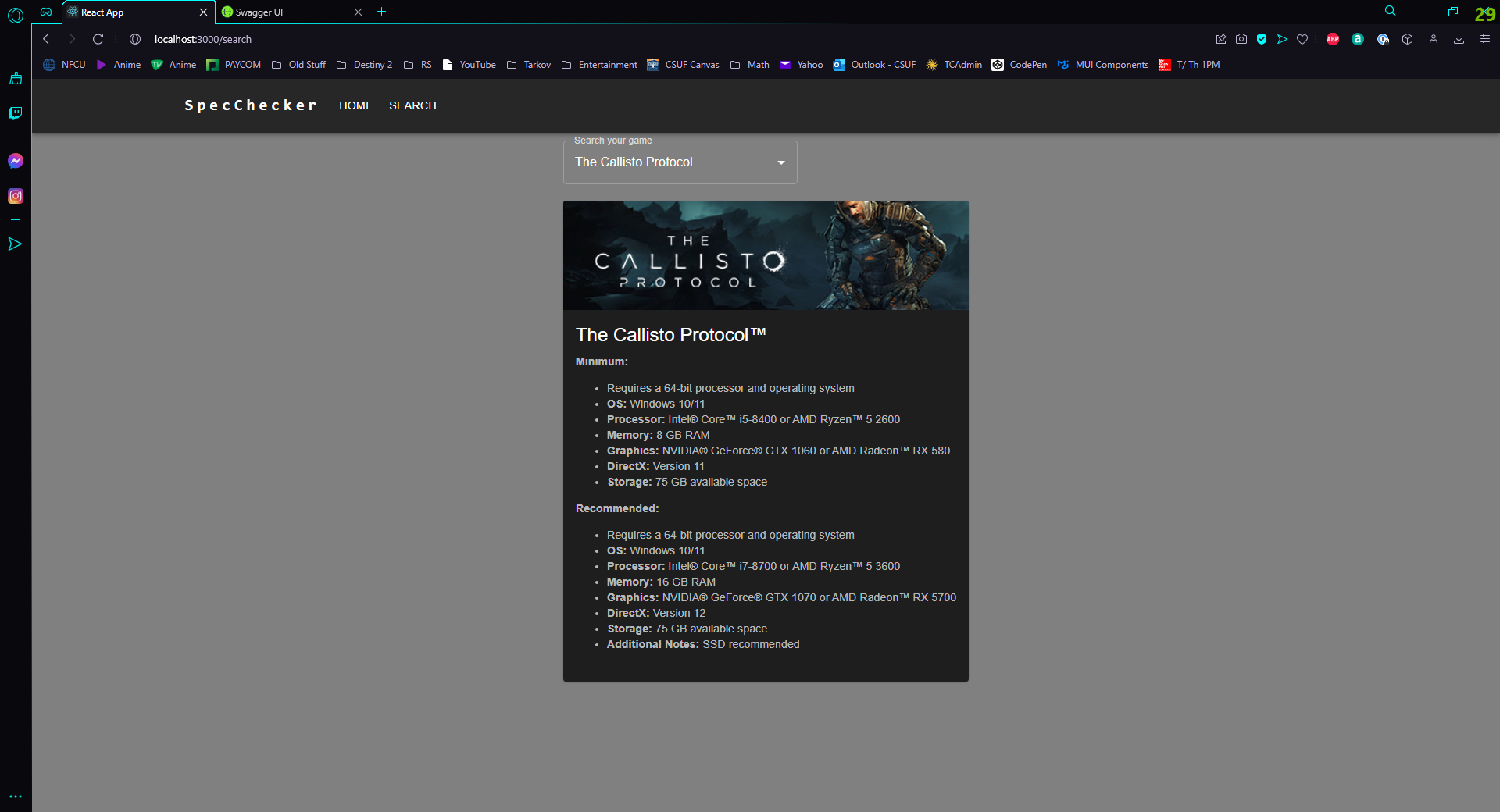Take a snapshot with the camera icon
The height and width of the screenshot is (812, 1500).
(x=1241, y=39)
